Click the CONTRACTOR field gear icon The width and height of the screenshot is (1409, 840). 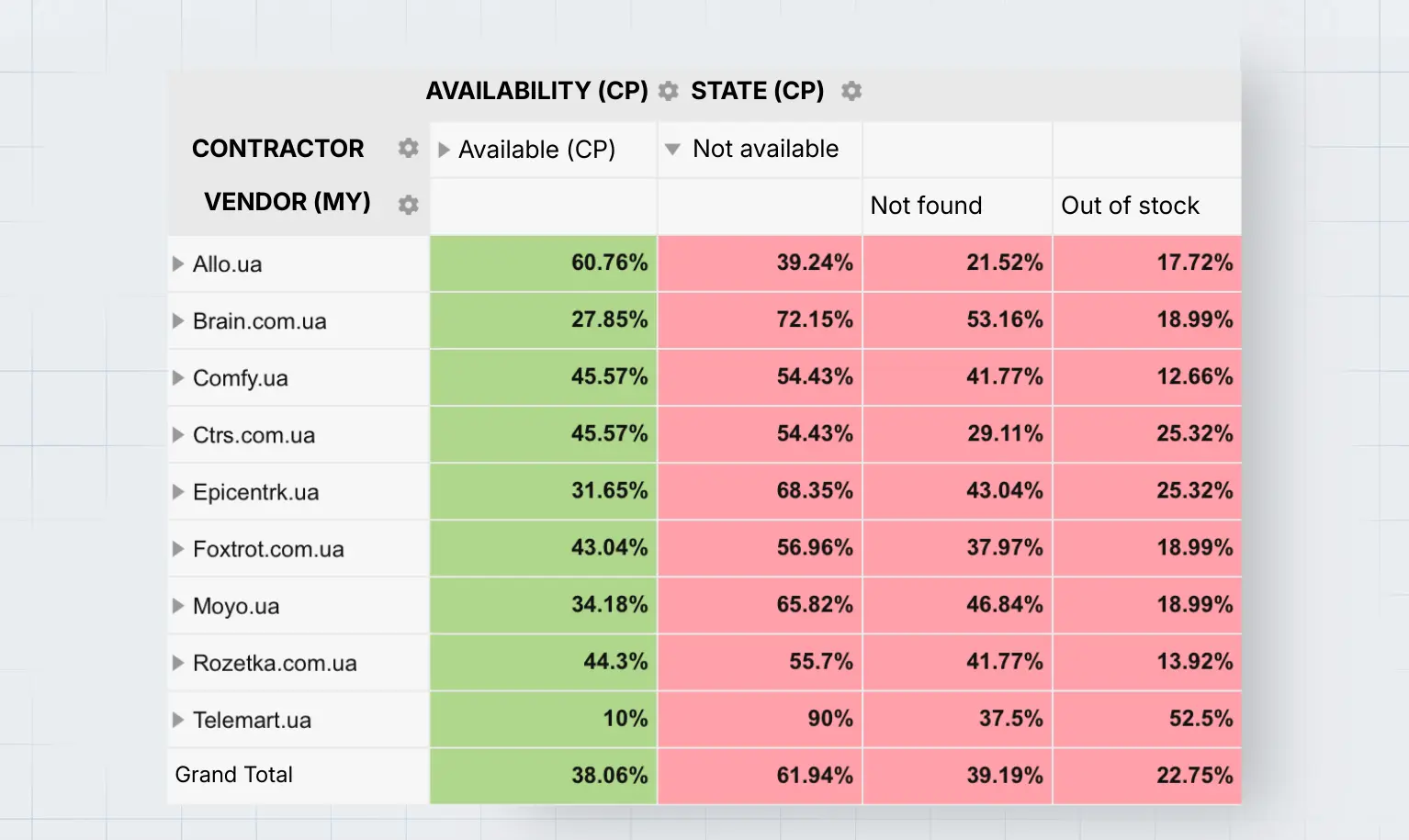point(407,148)
